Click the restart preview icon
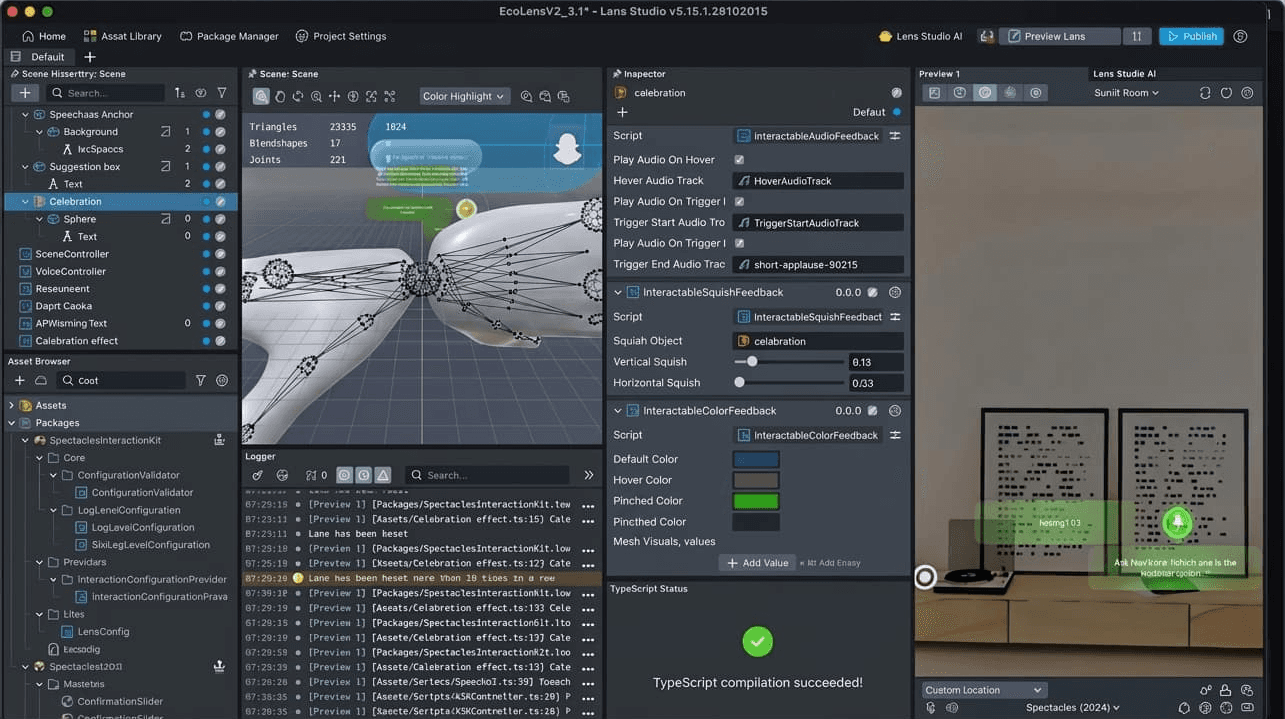The height and width of the screenshot is (719, 1285). tap(1205, 93)
